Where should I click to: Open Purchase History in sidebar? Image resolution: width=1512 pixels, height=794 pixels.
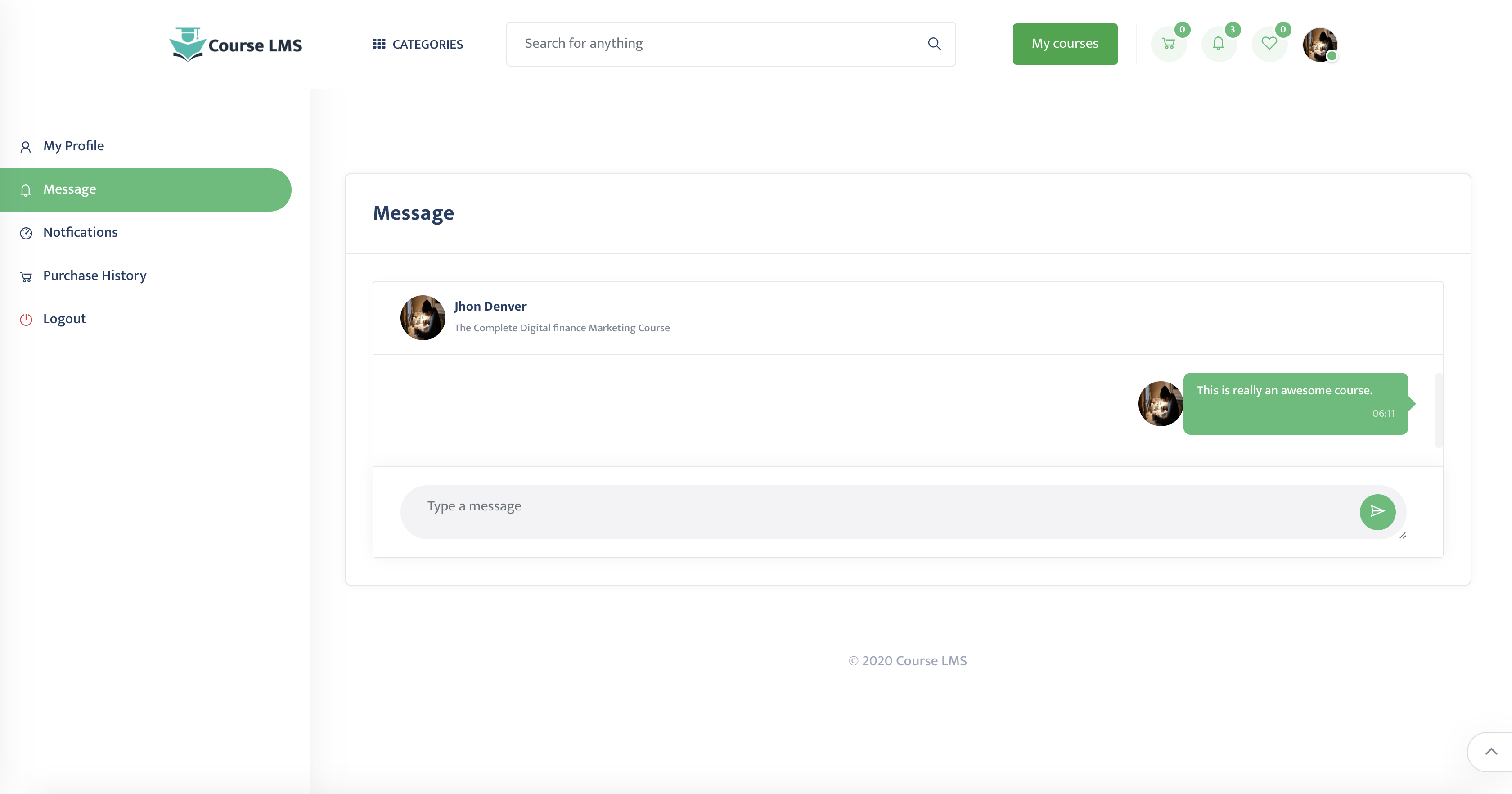(x=94, y=275)
